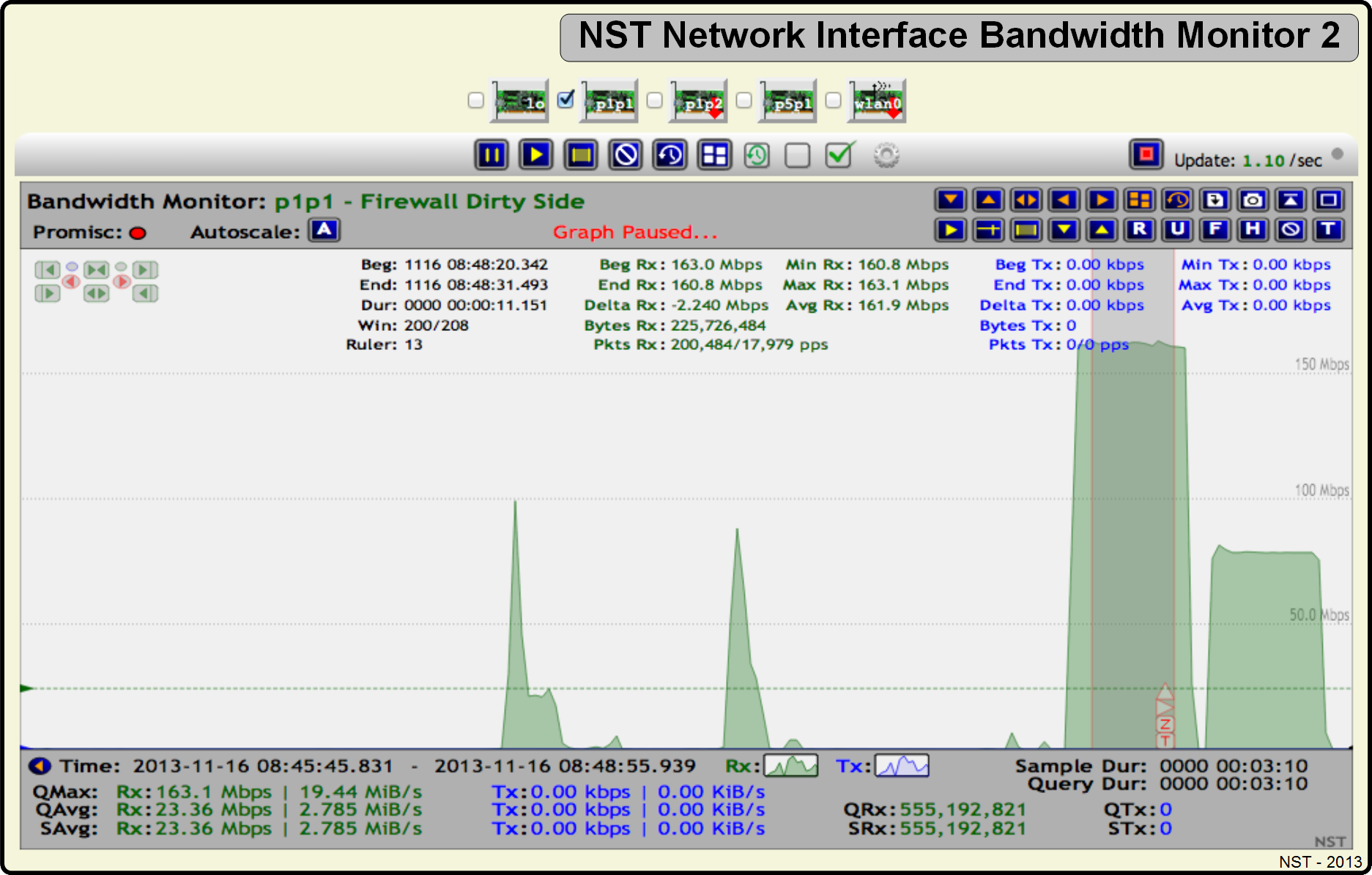Image resolution: width=1372 pixels, height=875 pixels.
Task: Uncheck the p1p1 interface checkbox
Action: [x=566, y=100]
